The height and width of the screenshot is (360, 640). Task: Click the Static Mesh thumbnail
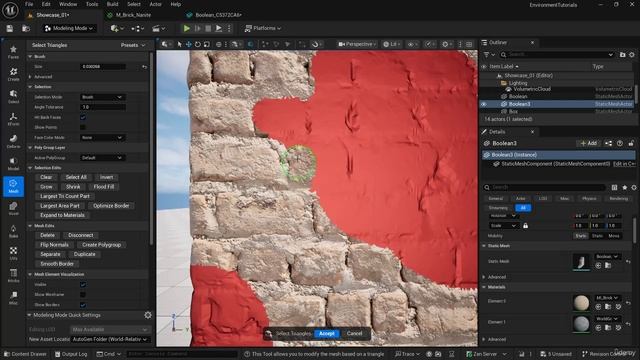click(581, 262)
